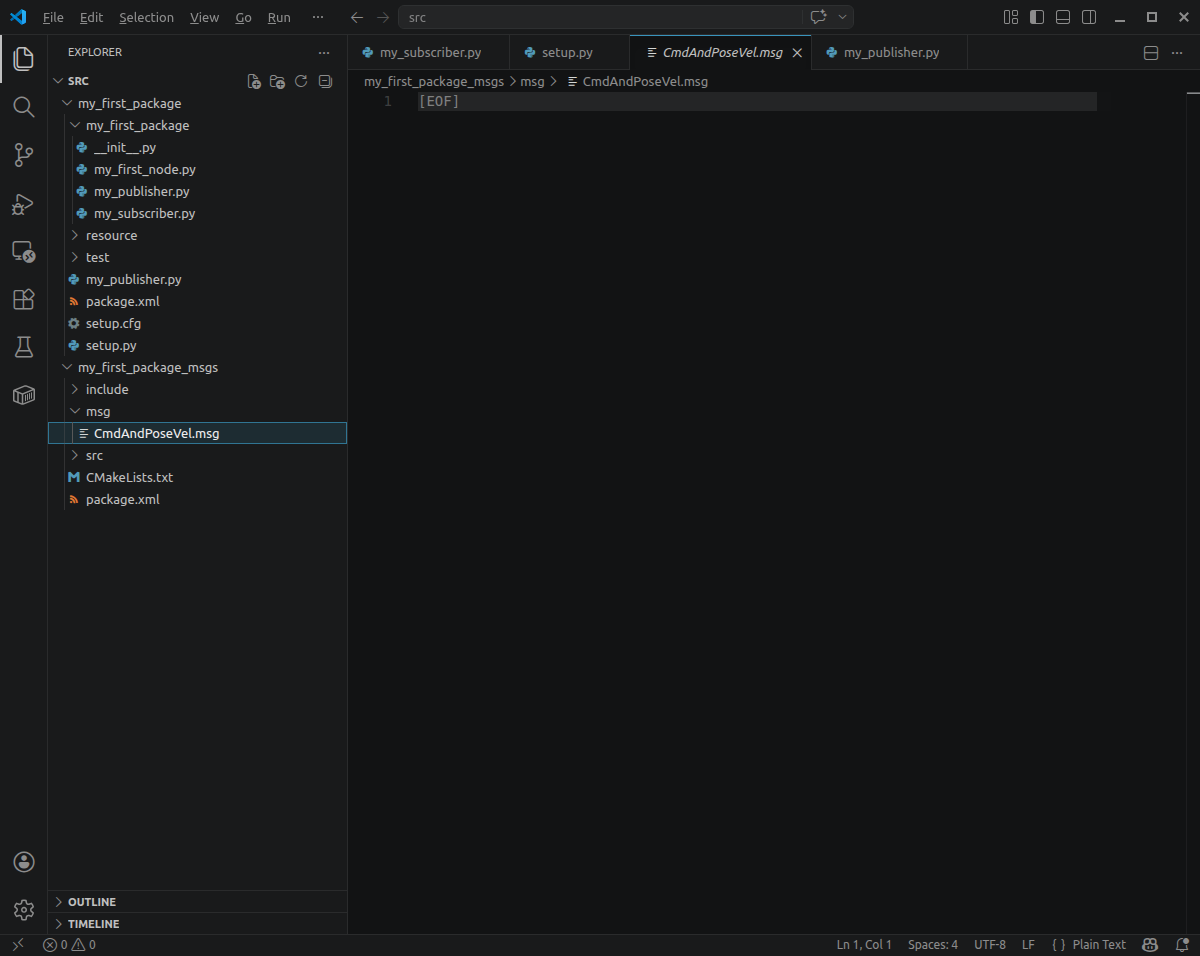Open the Edit menu
1200x956 pixels.
click(91, 17)
